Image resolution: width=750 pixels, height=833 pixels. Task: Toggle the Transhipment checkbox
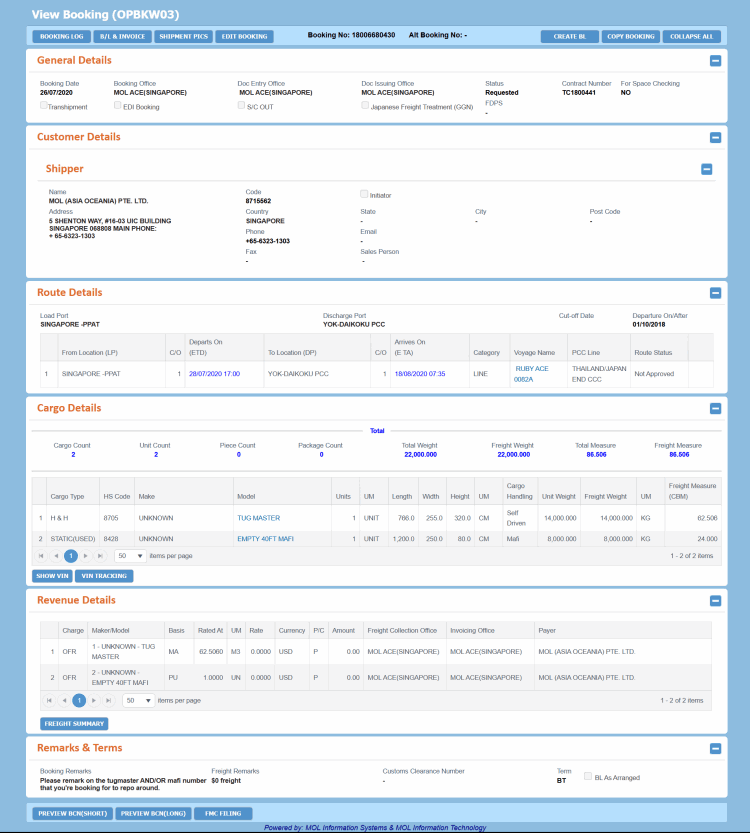44,105
